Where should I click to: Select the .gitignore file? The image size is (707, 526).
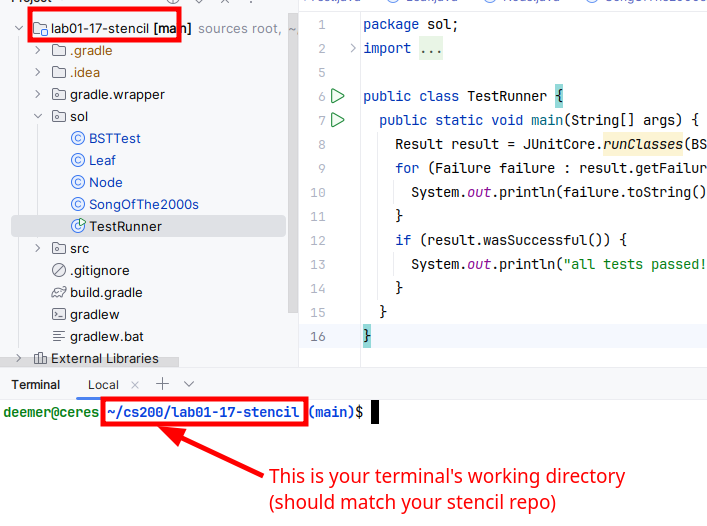[x=100, y=270]
